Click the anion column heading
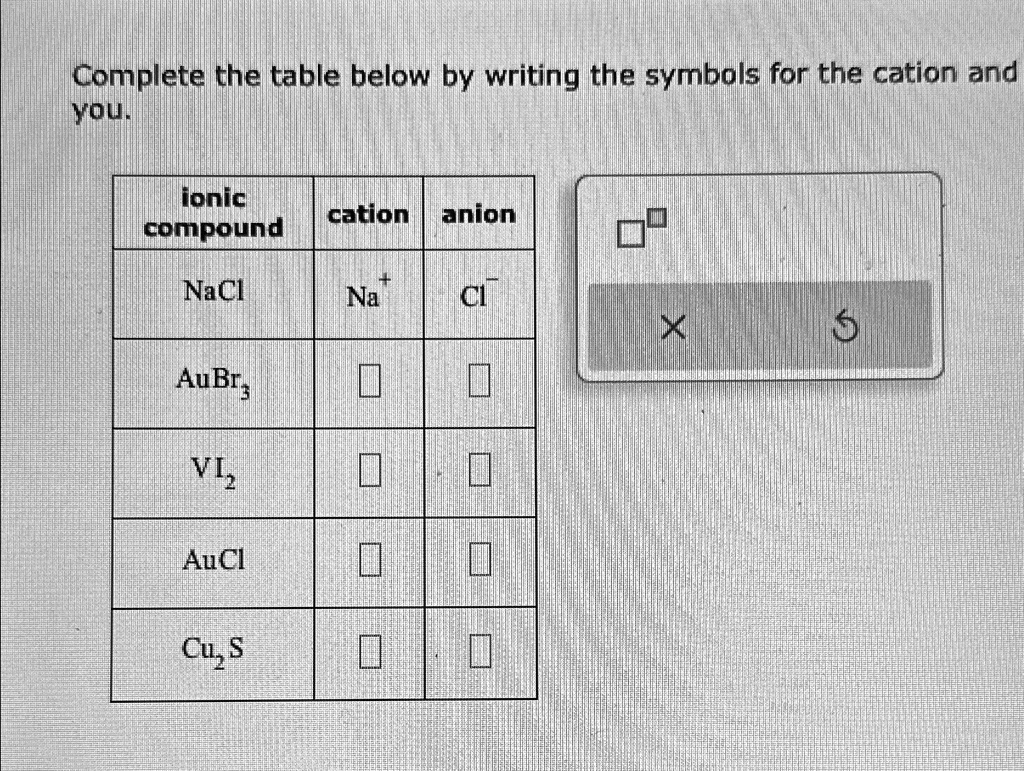The height and width of the screenshot is (771, 1024). pos(477,213)
